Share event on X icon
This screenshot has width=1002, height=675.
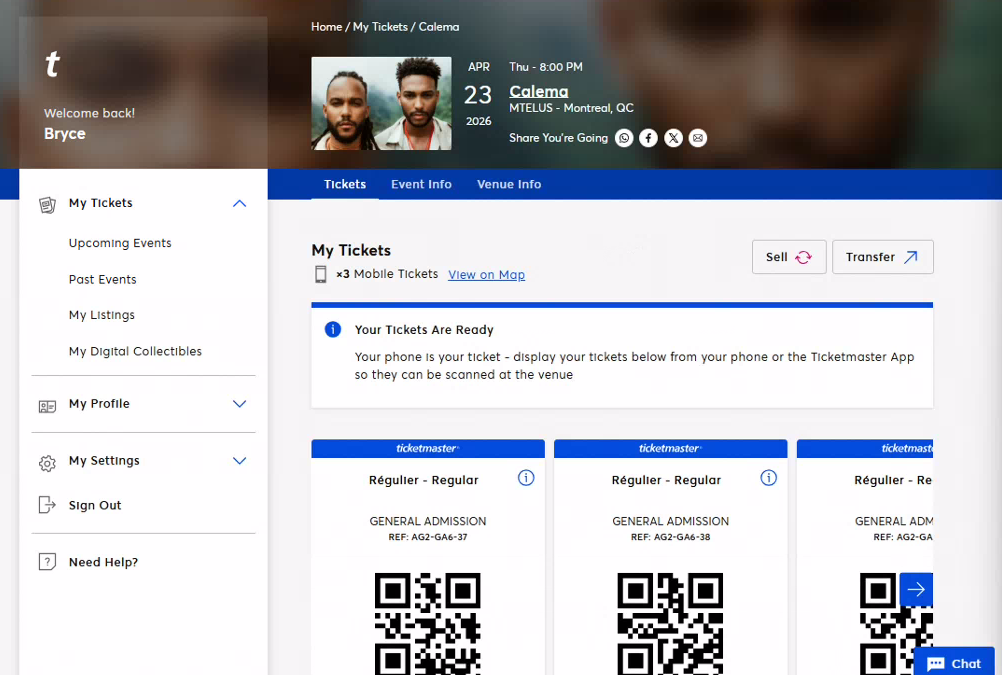(673, 138)
